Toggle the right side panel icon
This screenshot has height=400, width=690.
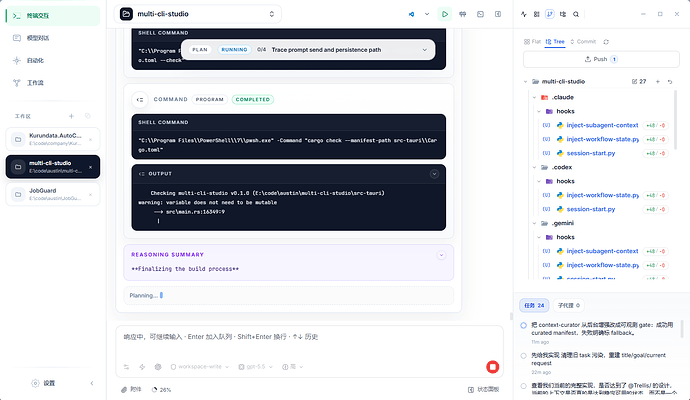pyautogui.click(x=498, y=14)
